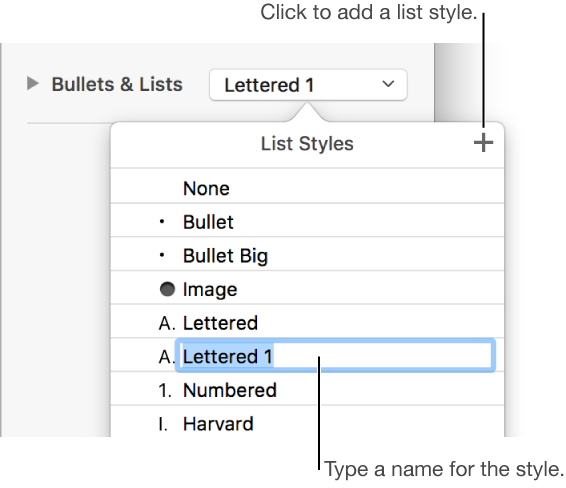Open the Lettered 1 list style dropdown
566x488 pixels.
[308, 85]
